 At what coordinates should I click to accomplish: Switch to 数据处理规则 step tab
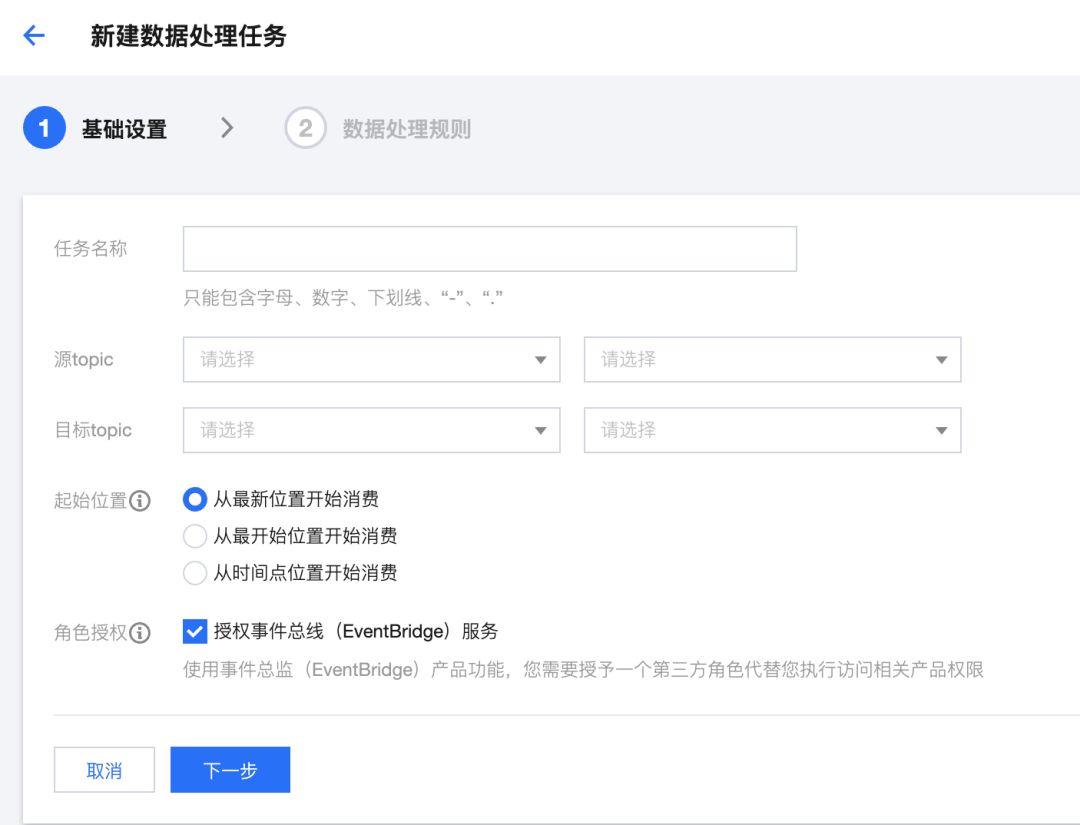click(x=406, y=129)
